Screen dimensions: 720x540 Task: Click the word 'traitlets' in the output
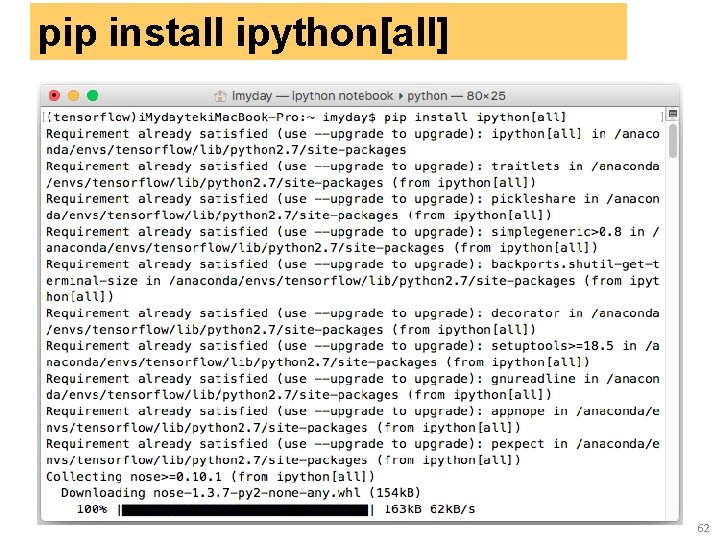[525, 166]
